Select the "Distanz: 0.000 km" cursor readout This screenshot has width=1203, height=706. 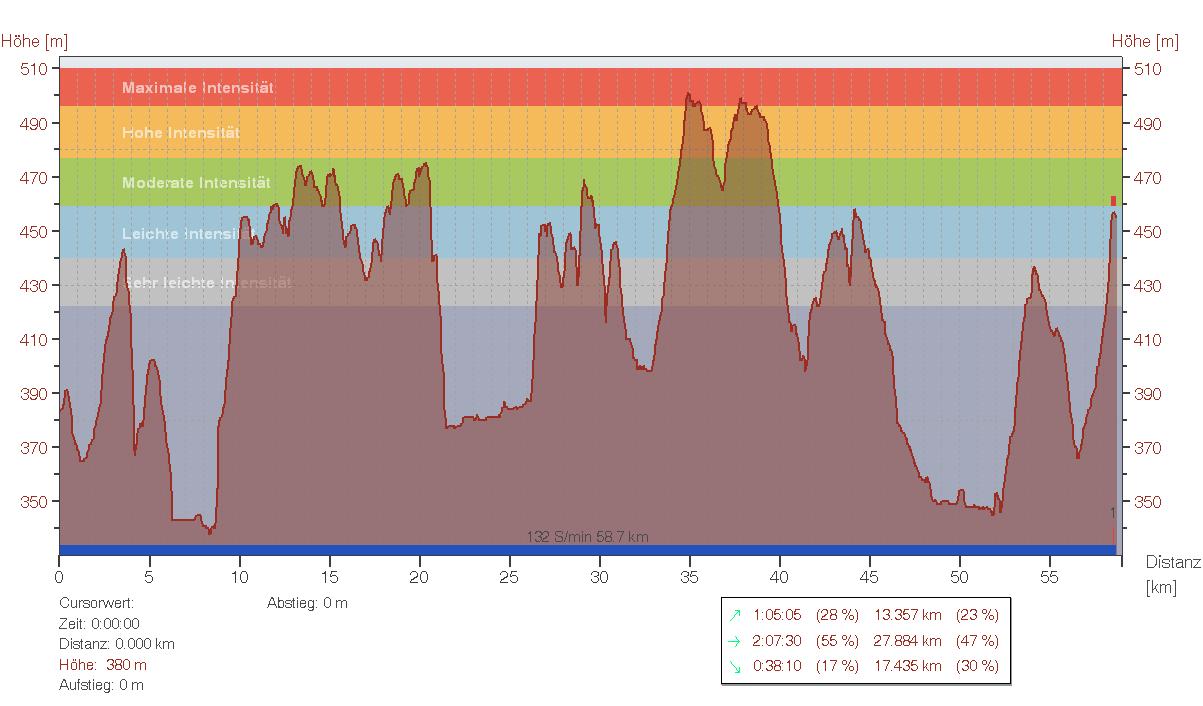pos(116,644)
